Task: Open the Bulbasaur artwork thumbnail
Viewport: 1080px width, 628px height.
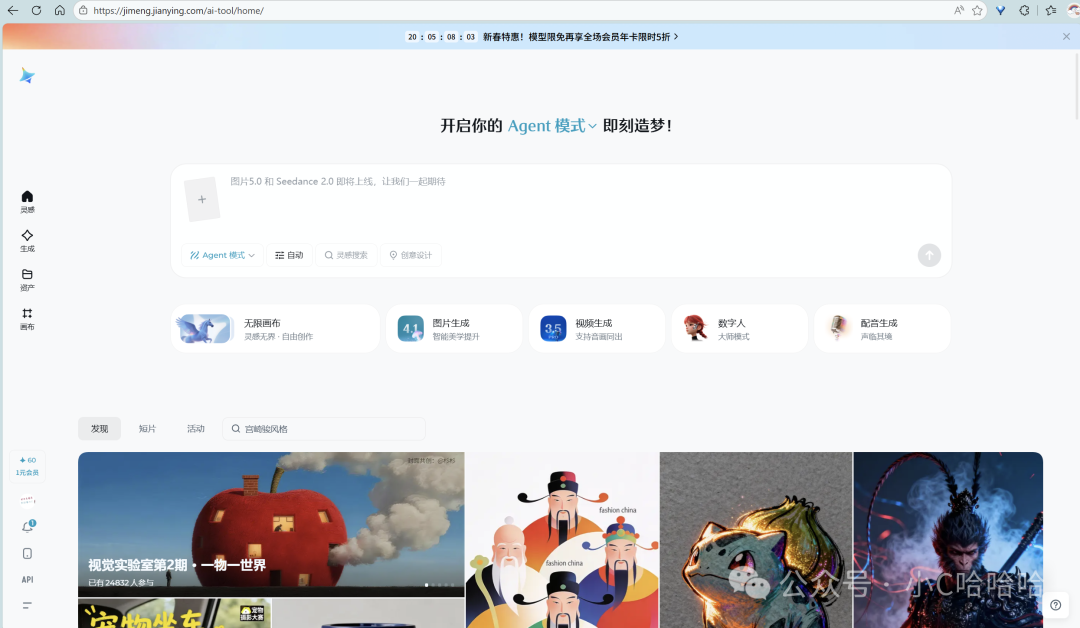Action: click(756, 540)
